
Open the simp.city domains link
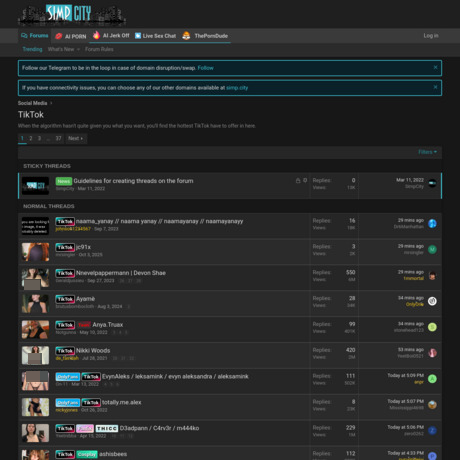click(237, 88)
